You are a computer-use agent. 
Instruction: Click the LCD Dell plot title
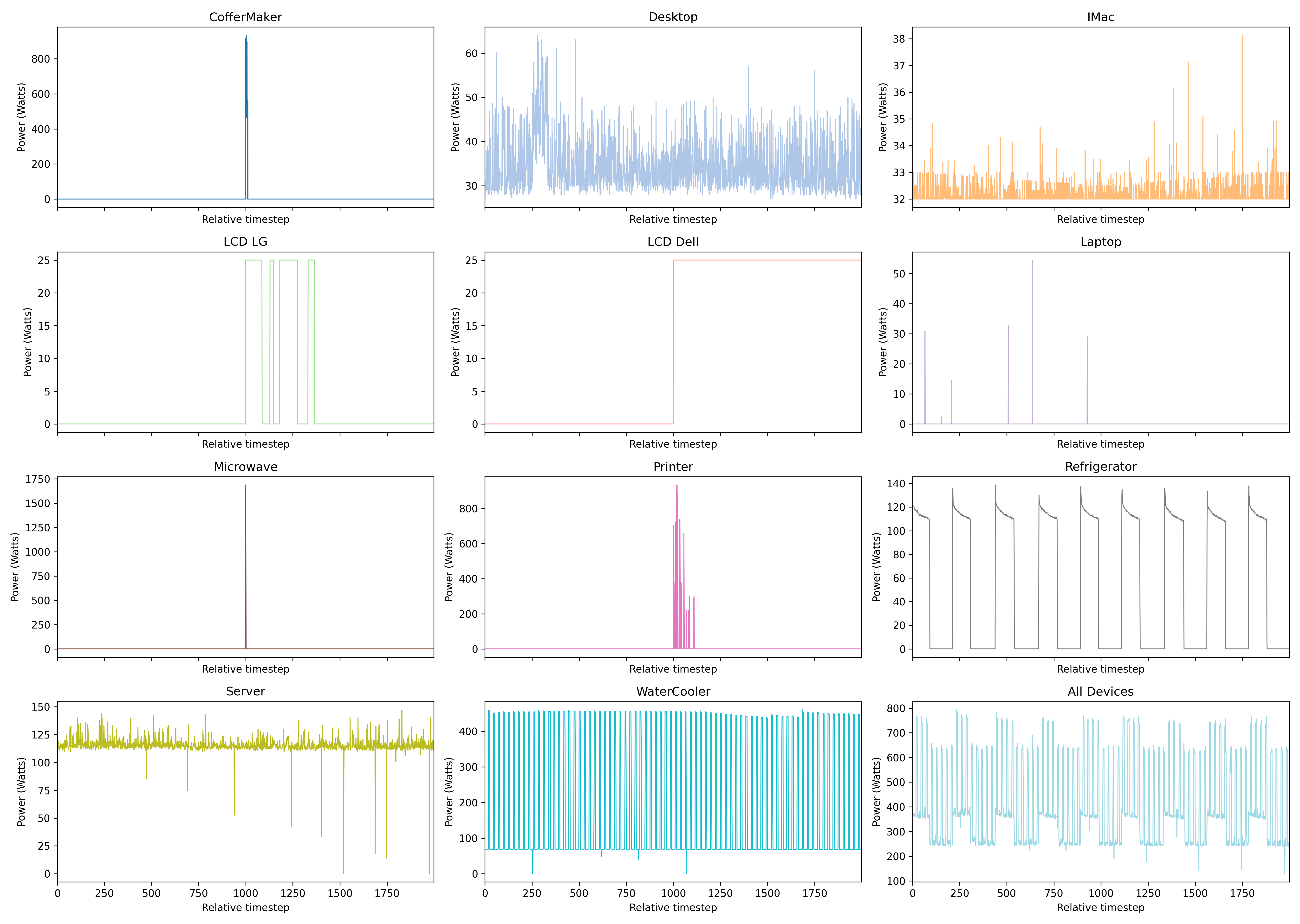tap(673, 242)
